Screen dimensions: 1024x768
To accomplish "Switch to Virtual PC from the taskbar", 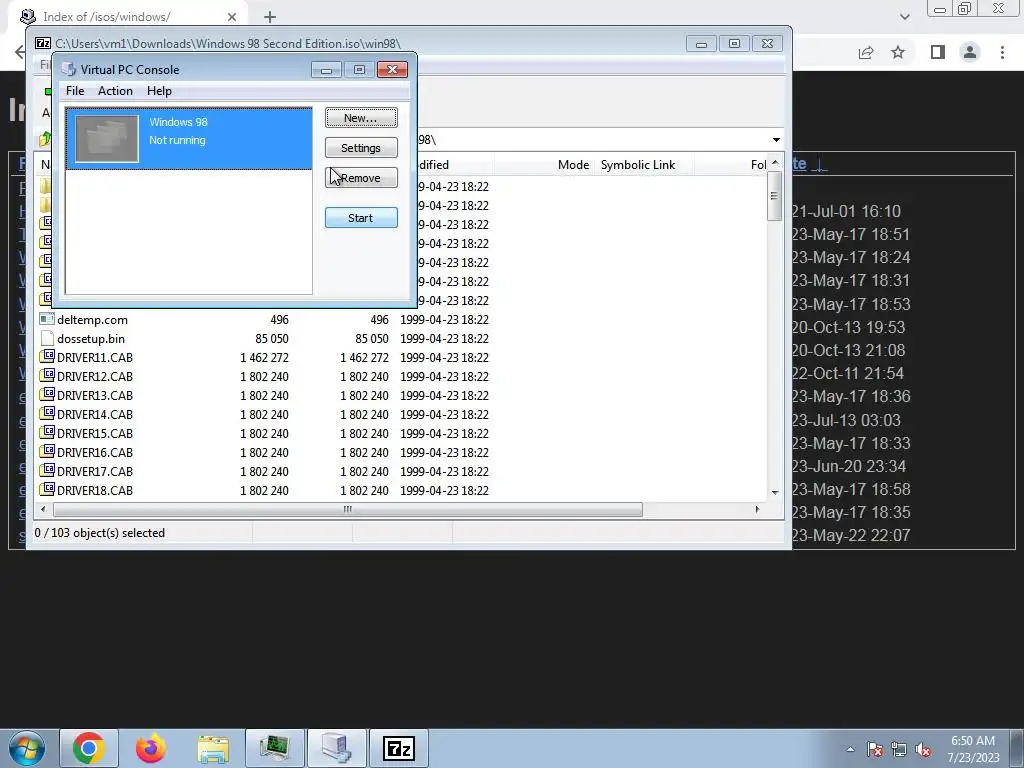I will tap(336, 748).
